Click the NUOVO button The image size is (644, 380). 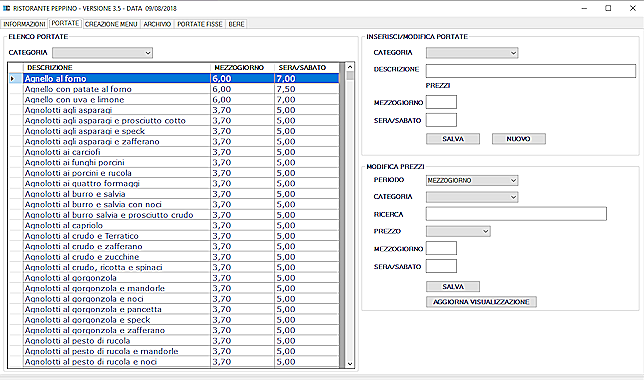point(519,139)
